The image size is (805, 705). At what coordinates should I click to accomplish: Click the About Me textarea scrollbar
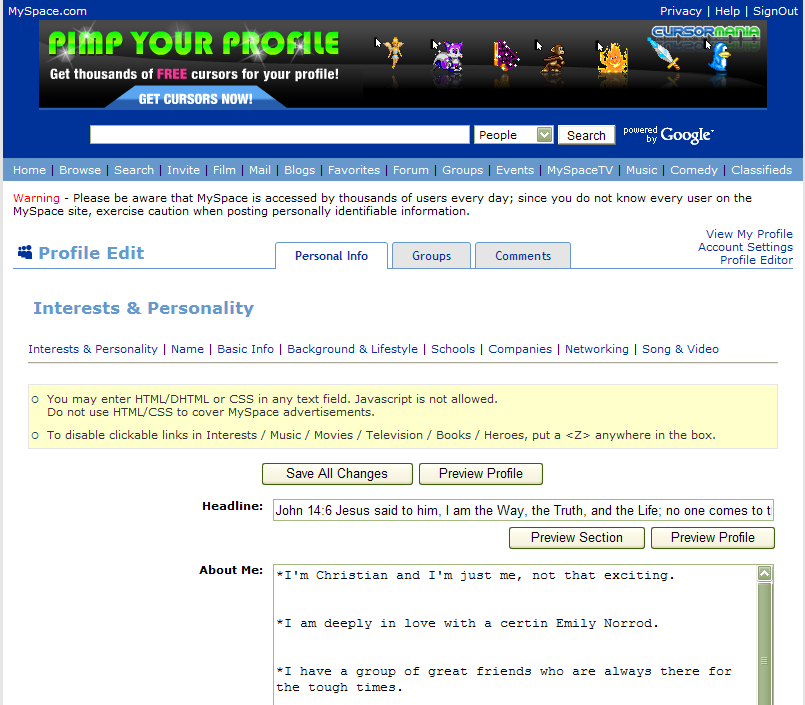(765, 640)
